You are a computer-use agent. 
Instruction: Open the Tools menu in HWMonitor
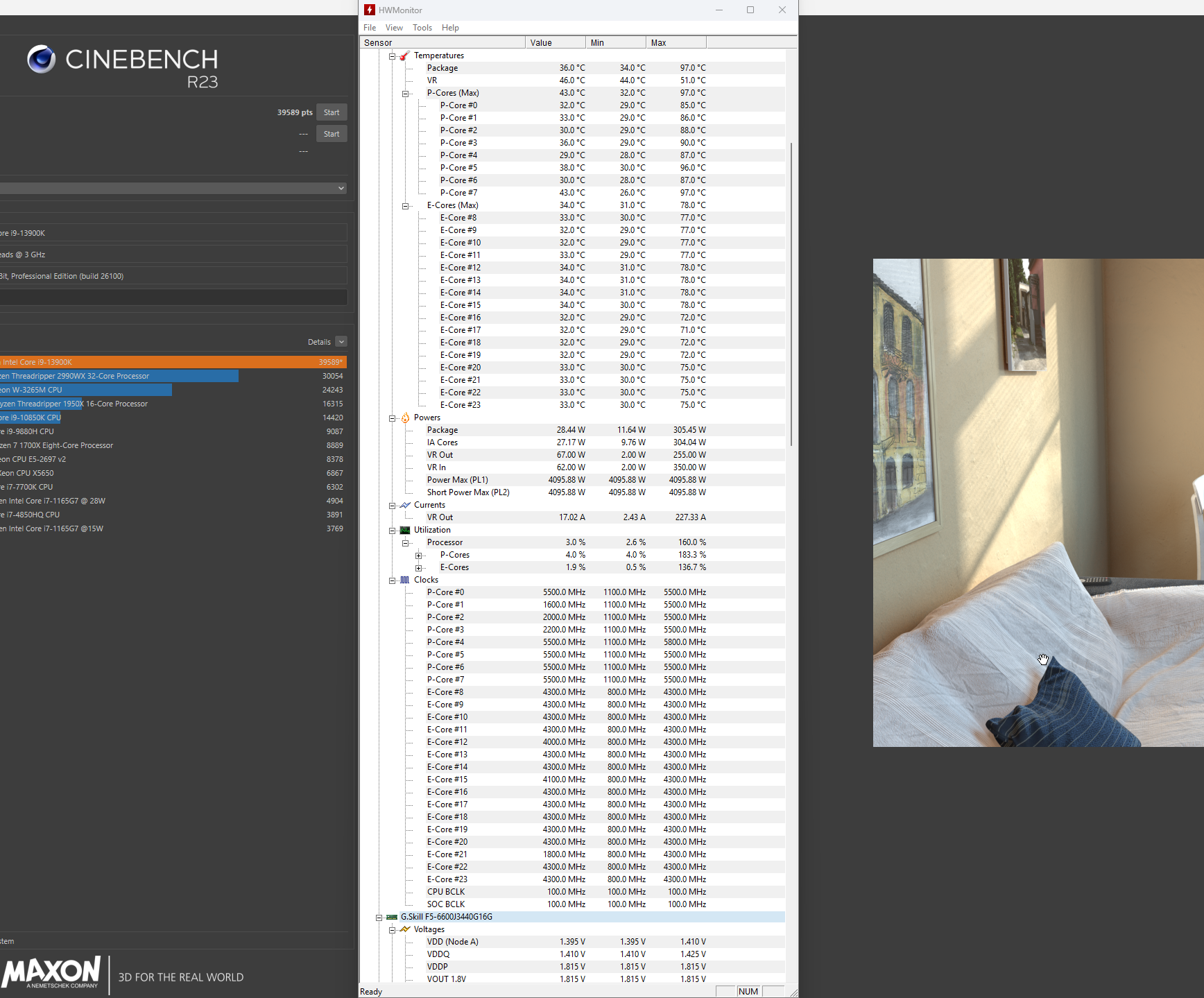pyautogui.click(x=422, y=28)
